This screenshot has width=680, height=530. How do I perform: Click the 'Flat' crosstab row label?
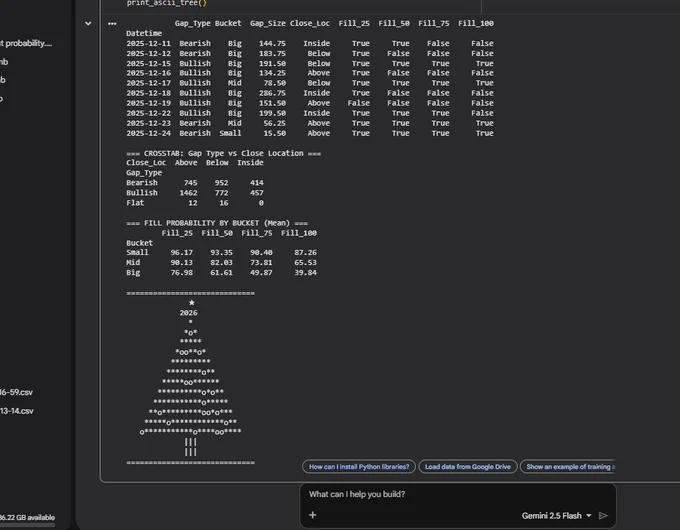click(135, 203)
